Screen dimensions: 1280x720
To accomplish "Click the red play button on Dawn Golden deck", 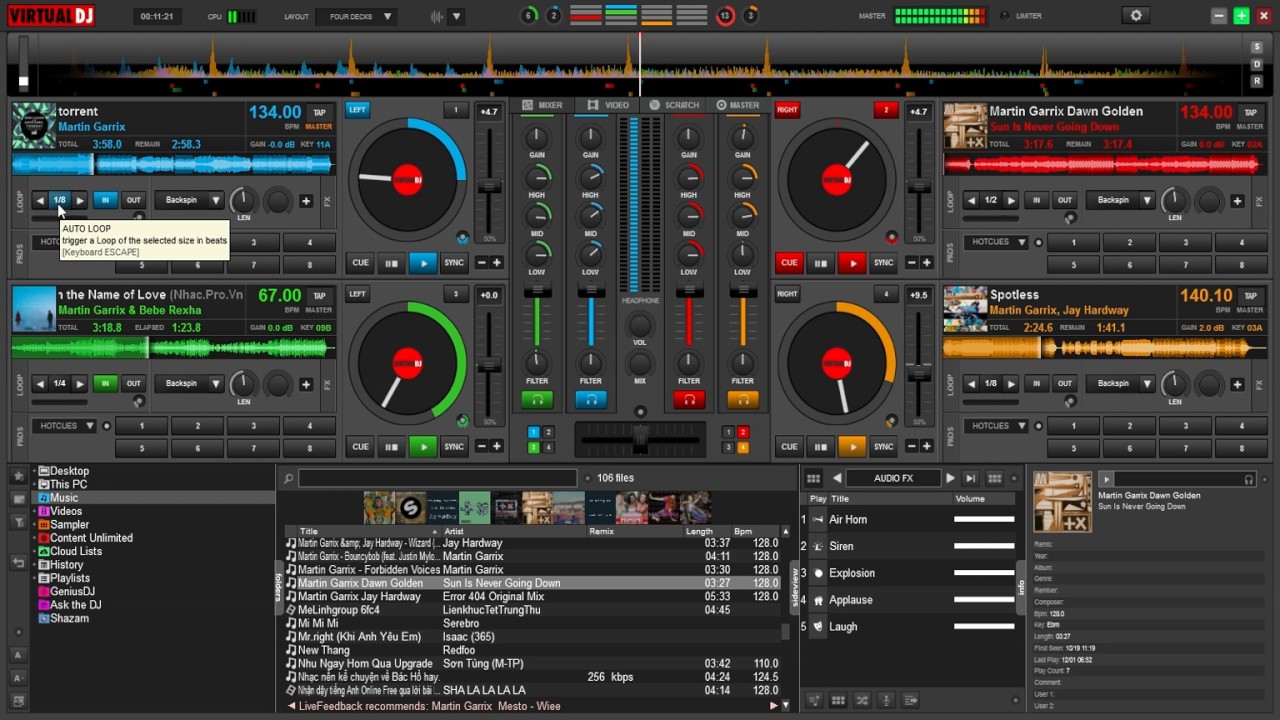I will (852, 263).
